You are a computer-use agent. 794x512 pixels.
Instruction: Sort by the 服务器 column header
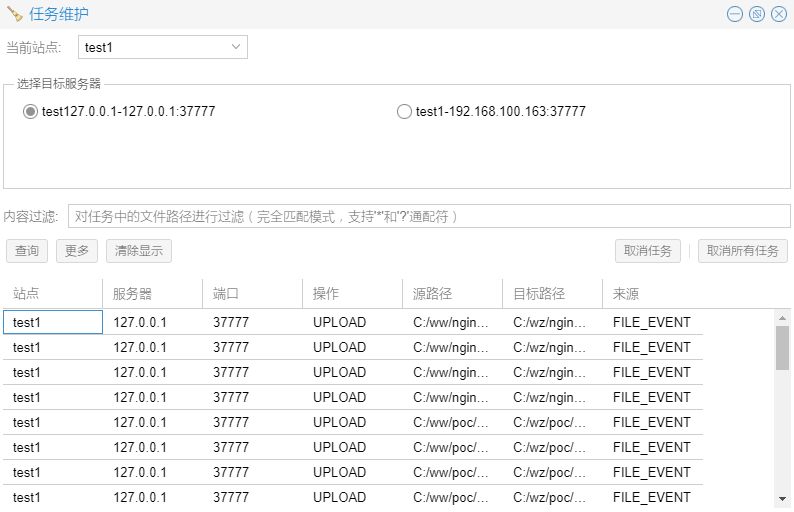152,294
